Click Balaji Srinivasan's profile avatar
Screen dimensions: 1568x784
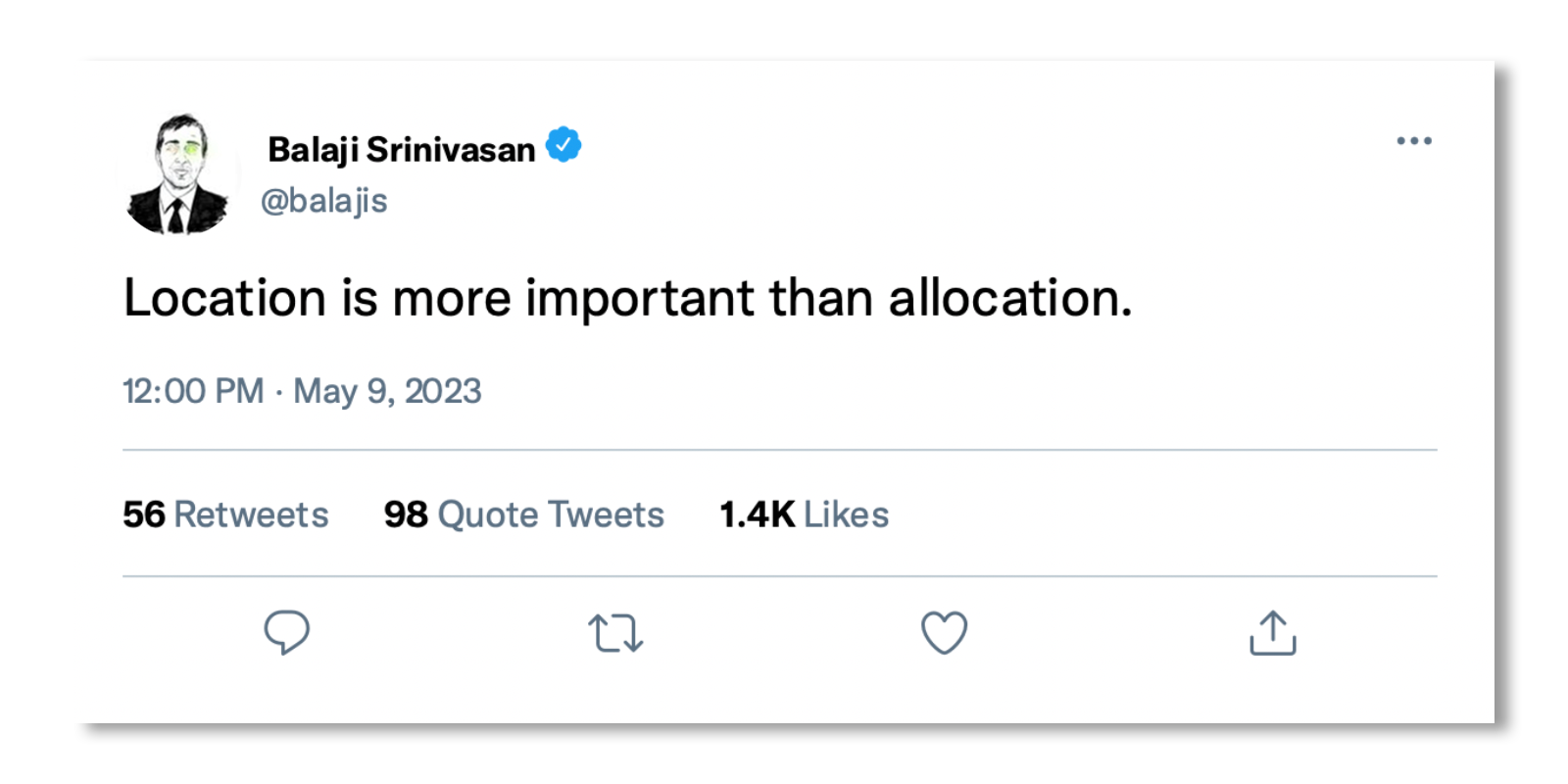[x=177, y=174]
